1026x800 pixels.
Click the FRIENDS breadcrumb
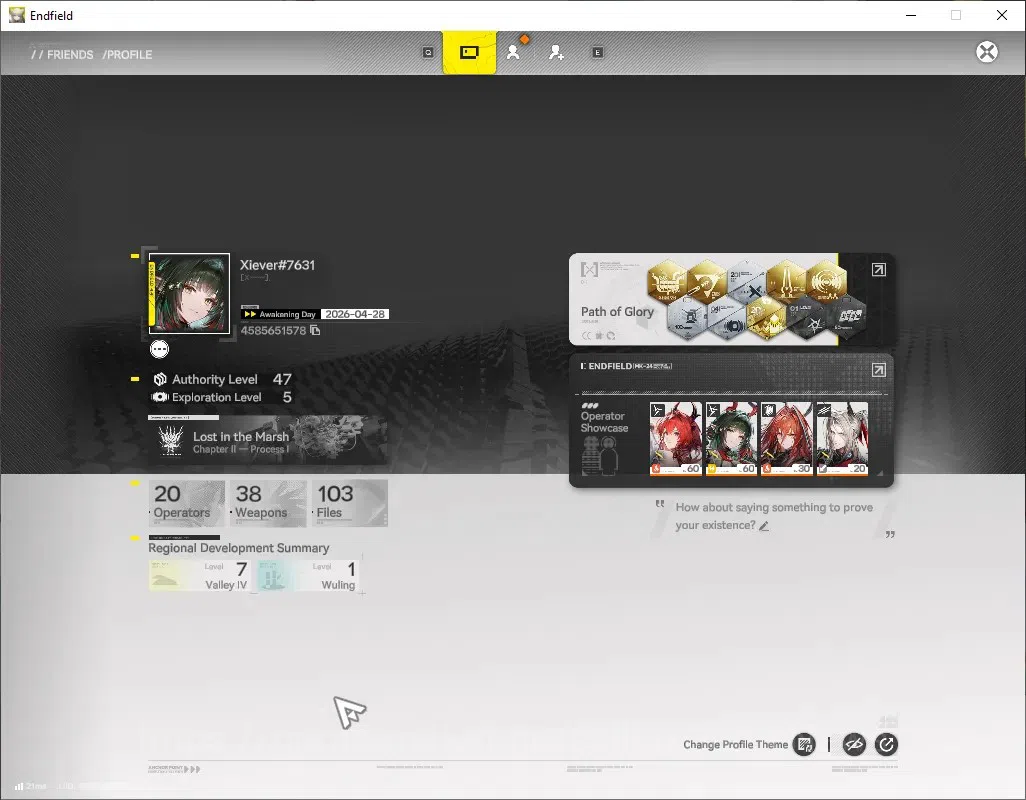[x=69, y=54]
